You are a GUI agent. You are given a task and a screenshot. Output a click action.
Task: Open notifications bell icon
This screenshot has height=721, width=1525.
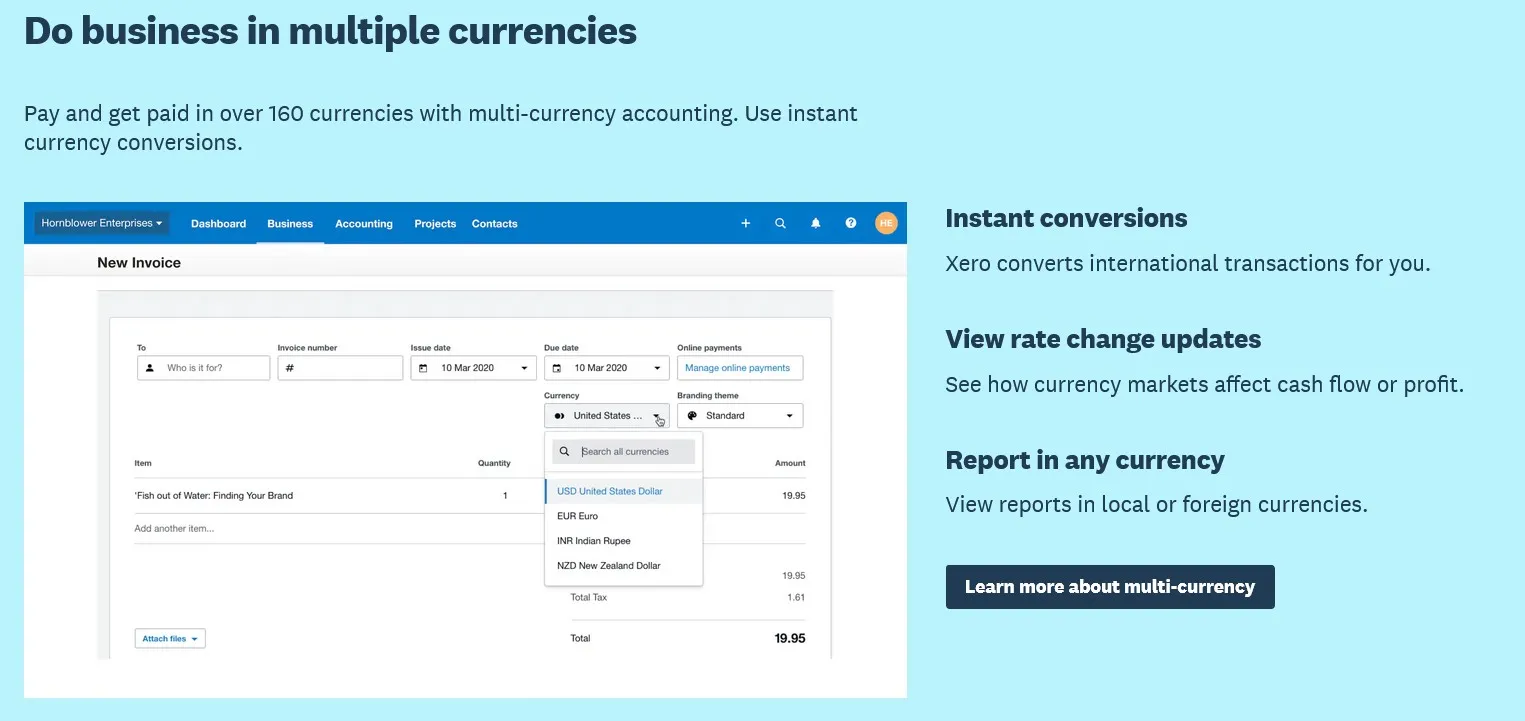pyautogui.click(x=815, y=223)
